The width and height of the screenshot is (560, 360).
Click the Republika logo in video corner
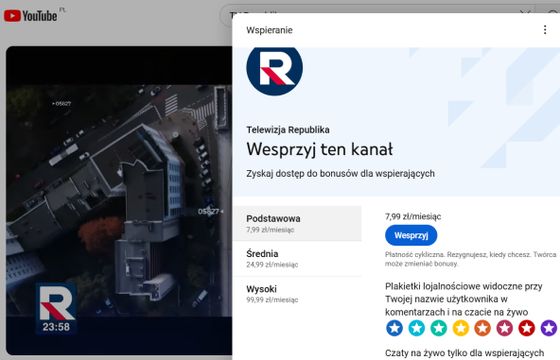57,302
